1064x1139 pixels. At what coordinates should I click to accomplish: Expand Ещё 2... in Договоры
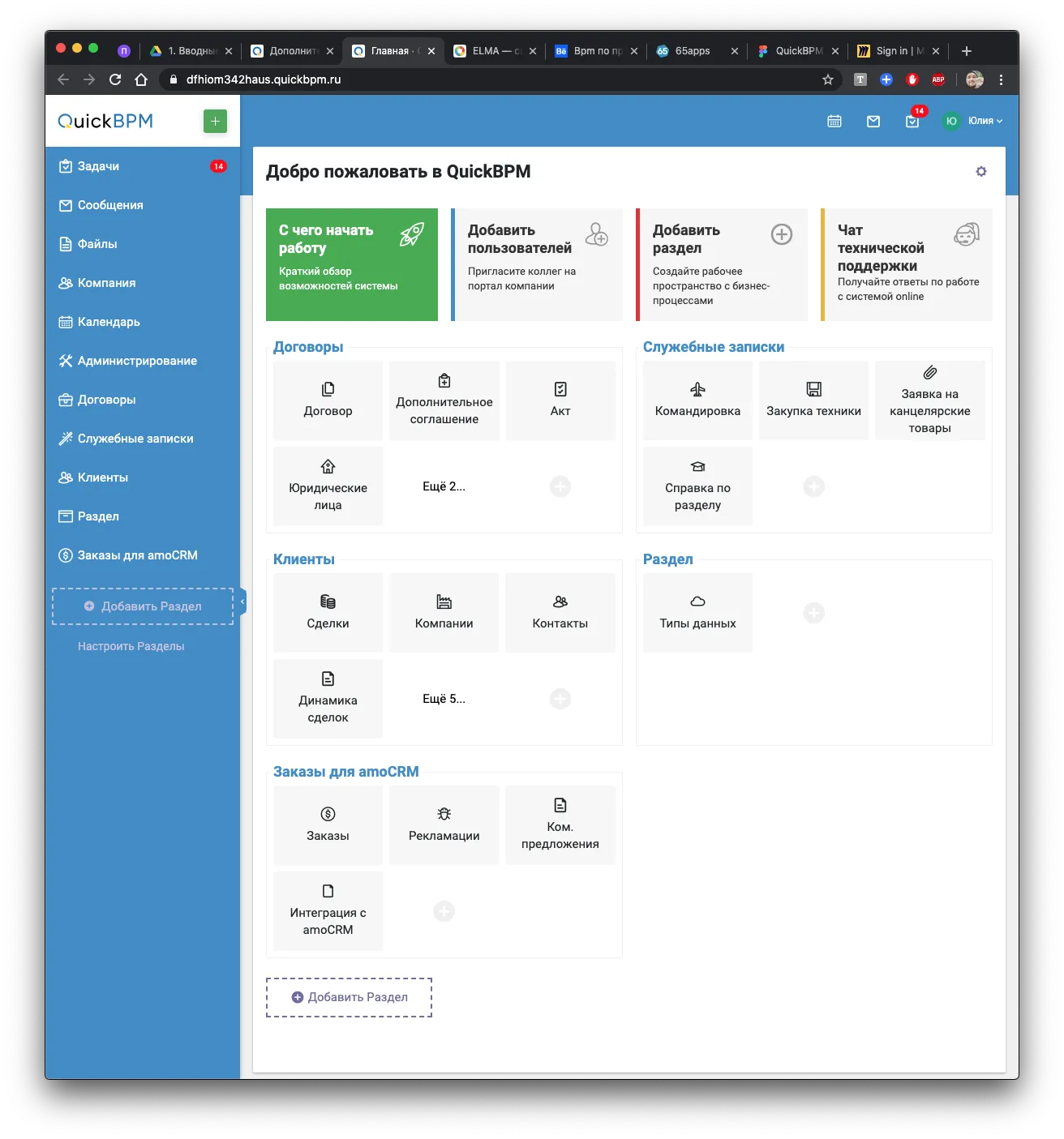coord(444,486)
